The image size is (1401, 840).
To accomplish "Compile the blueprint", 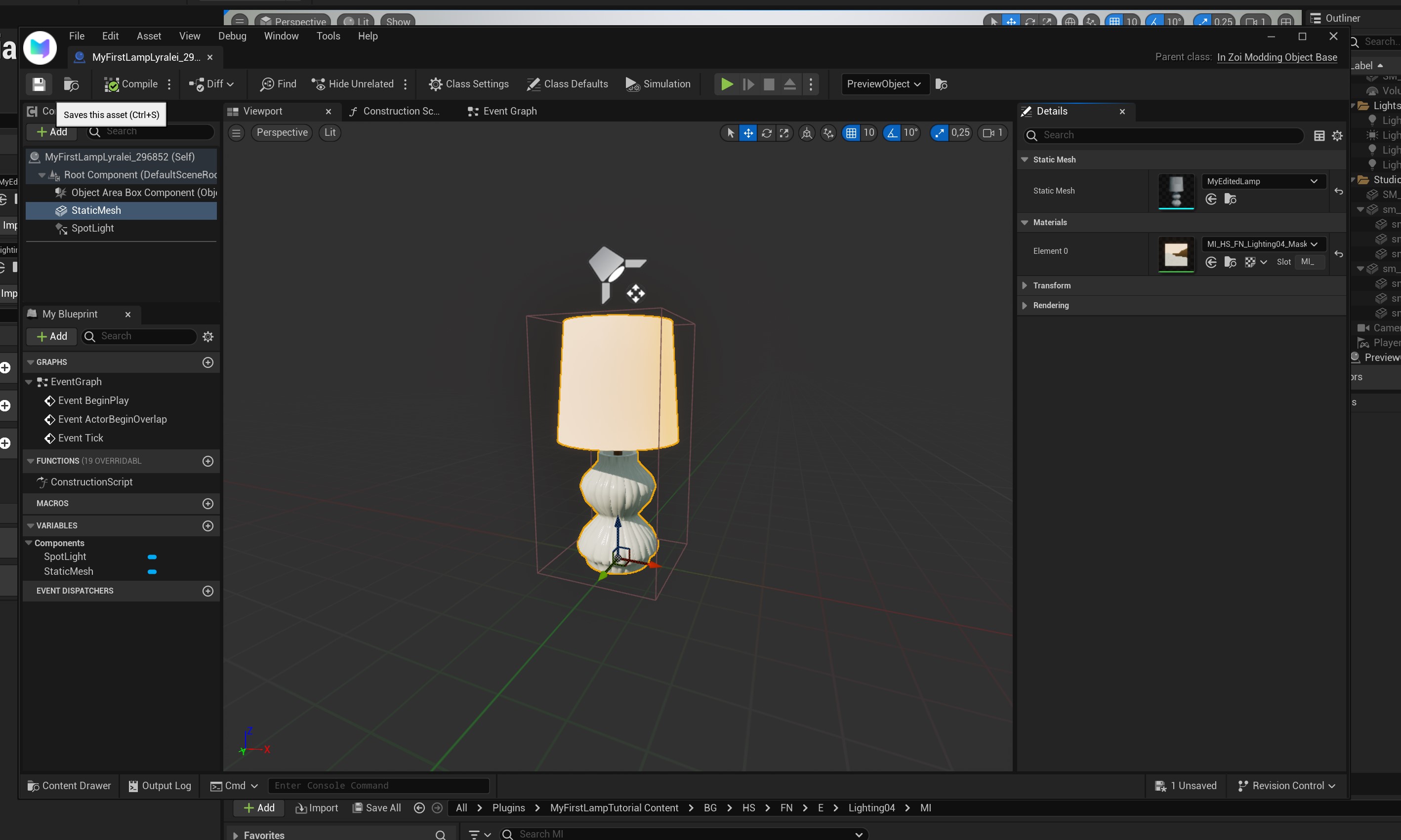I will pos(131,84).
